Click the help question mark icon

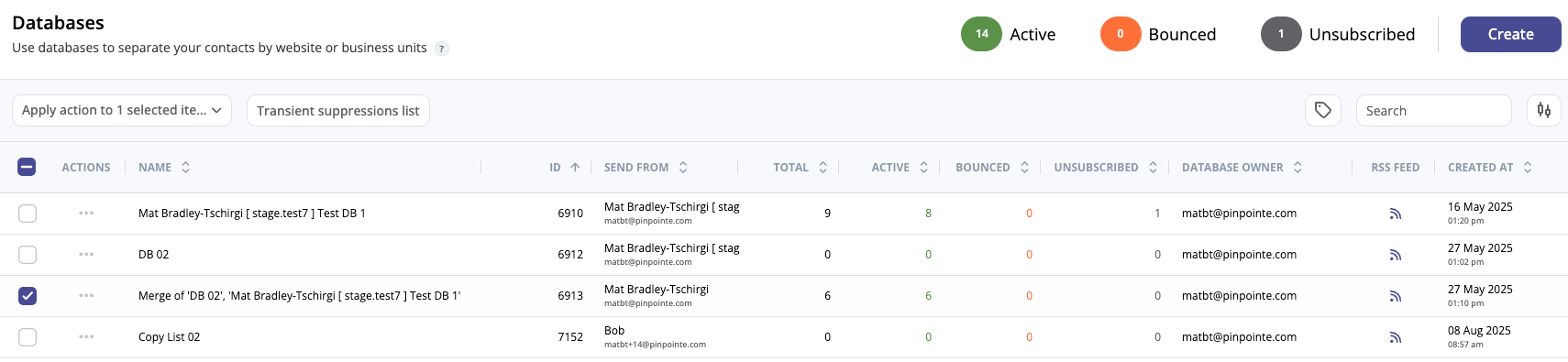point(442,49)
